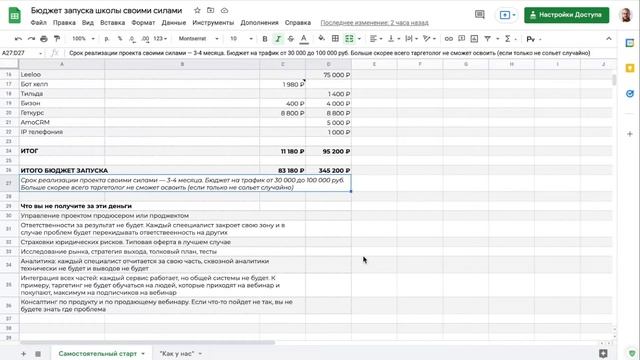Image resolution: width=640 pixels, height=360 pixels.
Task: Open horizontal align dropdown
Action: point(376,39)
